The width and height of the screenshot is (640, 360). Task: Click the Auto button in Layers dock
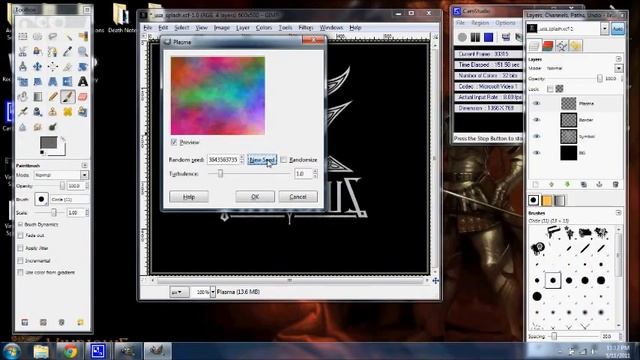coord(618,29)
